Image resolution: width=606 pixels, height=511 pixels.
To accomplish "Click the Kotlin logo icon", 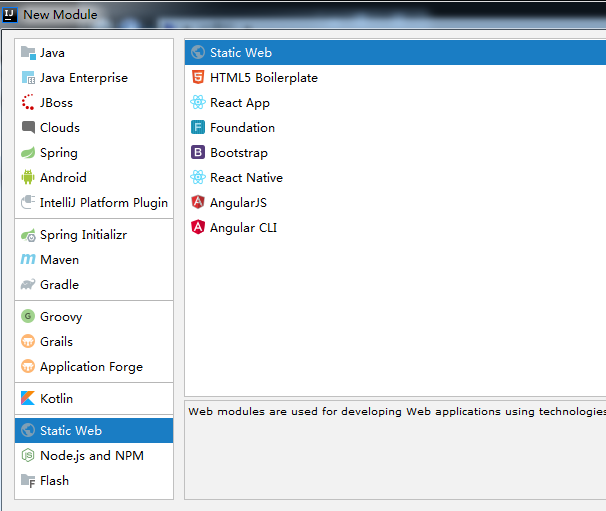I will (x=28, y=398).
